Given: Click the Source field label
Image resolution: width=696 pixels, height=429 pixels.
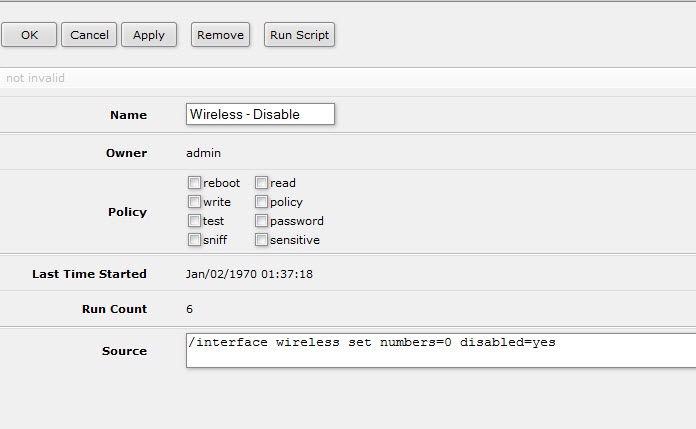Looking at the screenshot, I should click(x=124, y=351).
